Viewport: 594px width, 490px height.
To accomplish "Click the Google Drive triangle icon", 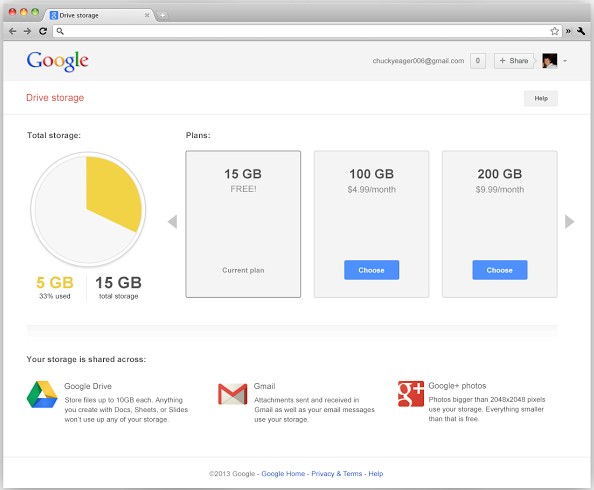I will click(x=42, y=395).
